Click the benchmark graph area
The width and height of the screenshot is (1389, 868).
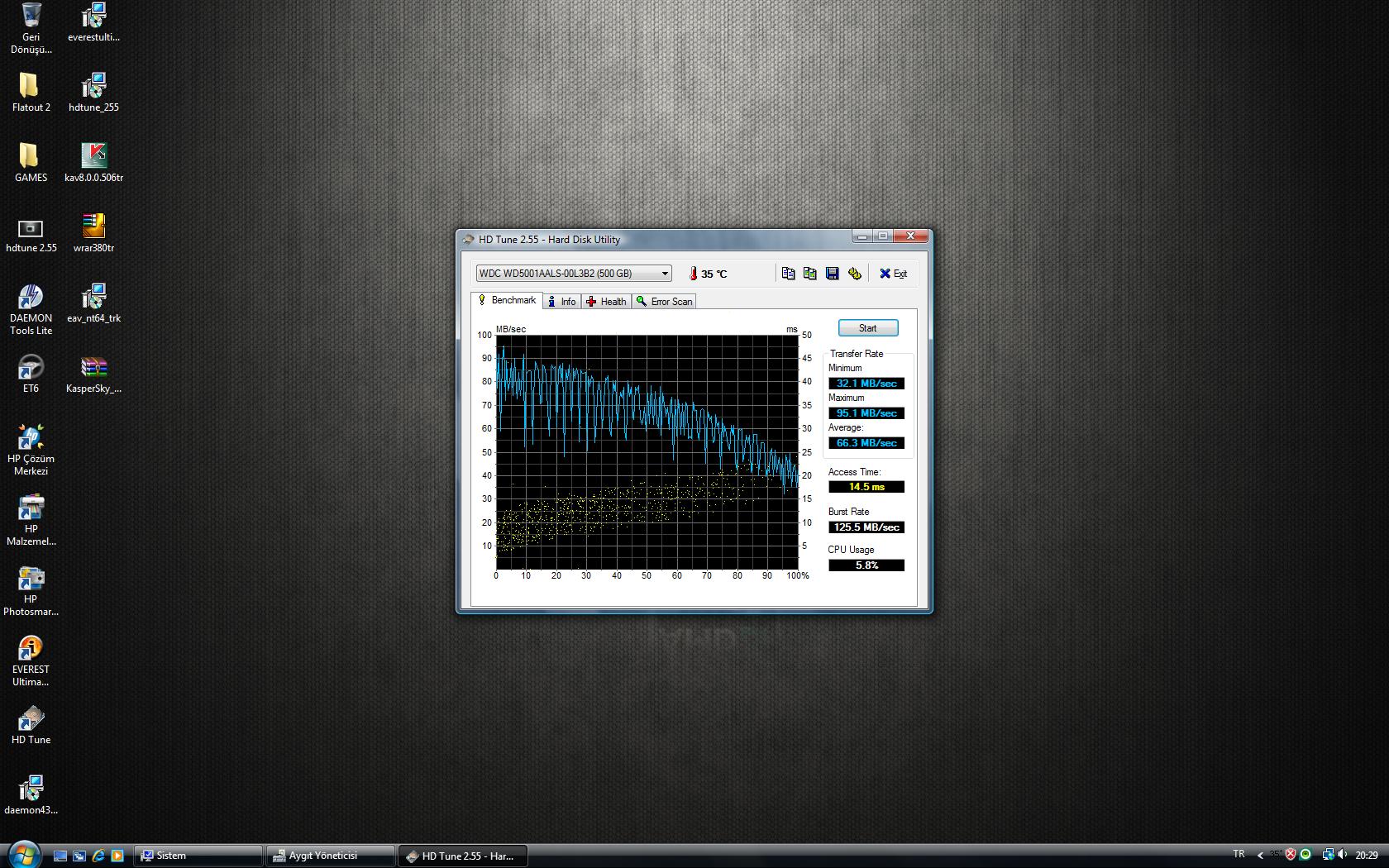tap(647, 452)
